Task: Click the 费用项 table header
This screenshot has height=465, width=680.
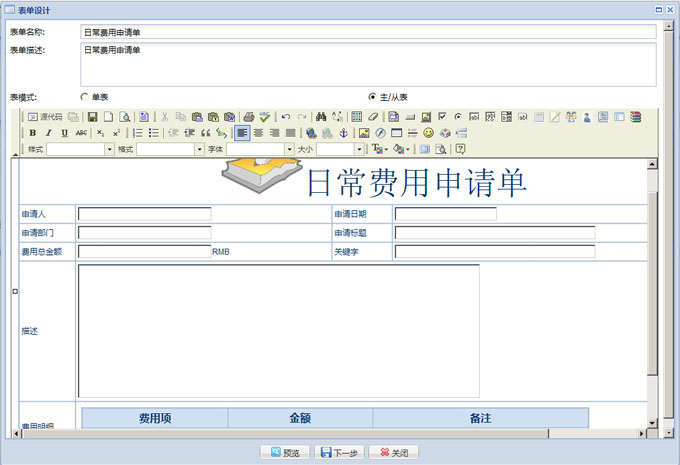Action: tap(155, 418)
